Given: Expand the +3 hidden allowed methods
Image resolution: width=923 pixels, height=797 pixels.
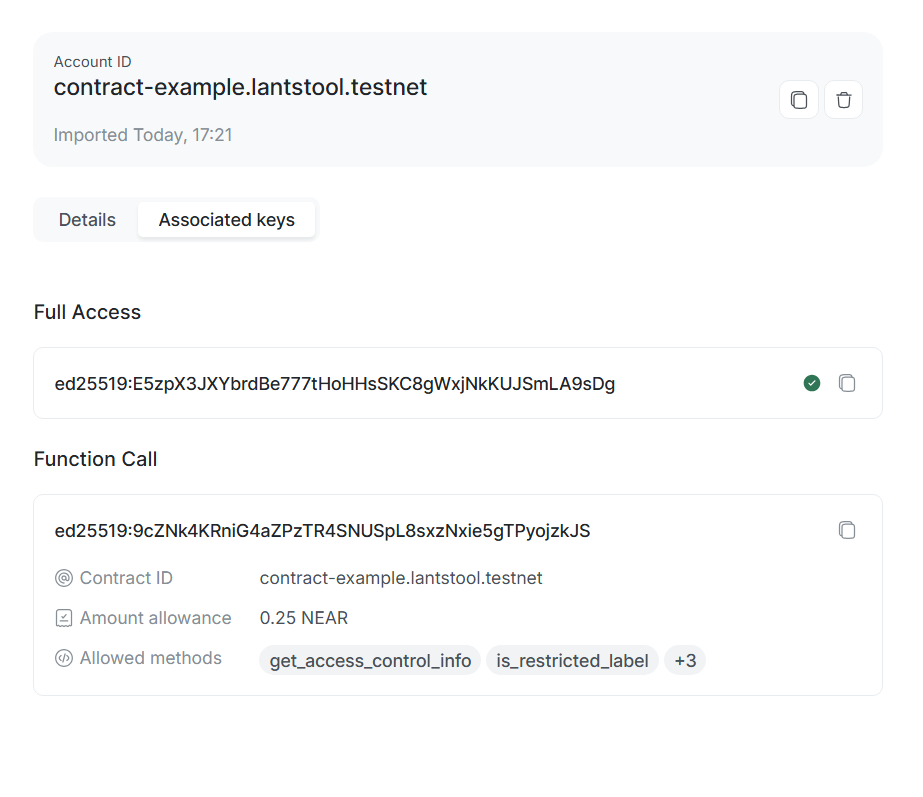Looking at the screenshot, I should pos(685,660).
